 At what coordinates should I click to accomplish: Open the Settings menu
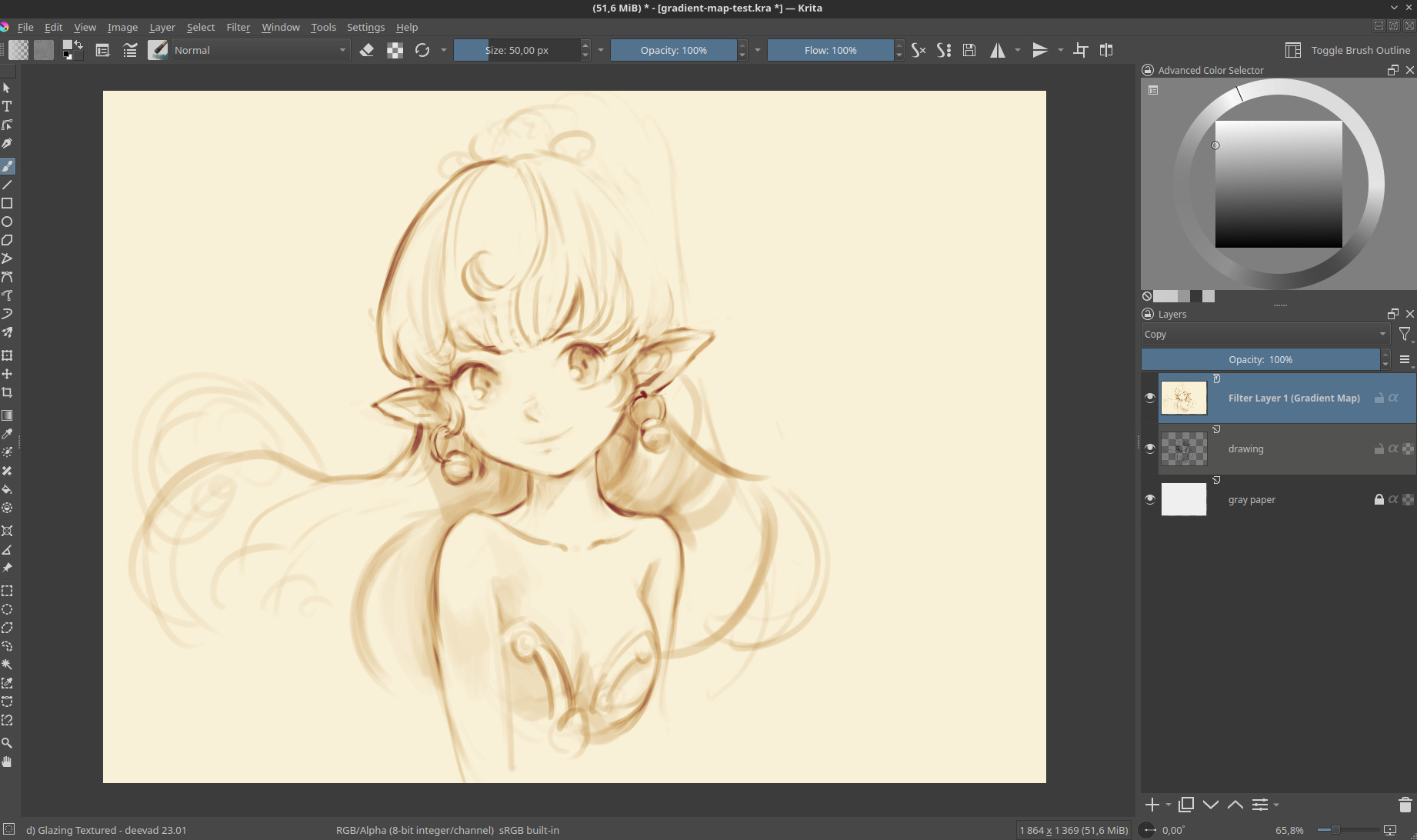coord(365,27)
